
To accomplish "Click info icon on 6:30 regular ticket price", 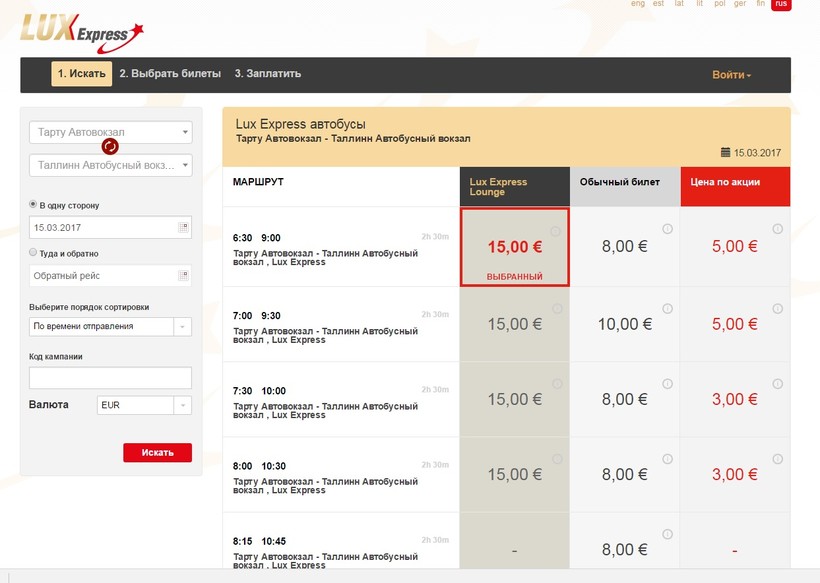I will pos(667,229).
